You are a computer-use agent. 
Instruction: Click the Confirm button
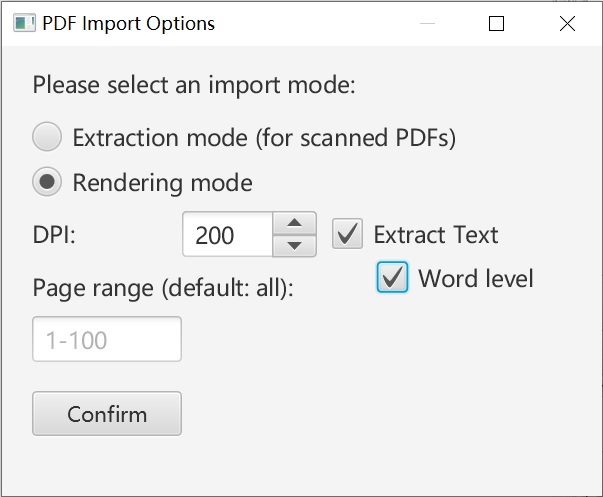(x=107, y=414)
